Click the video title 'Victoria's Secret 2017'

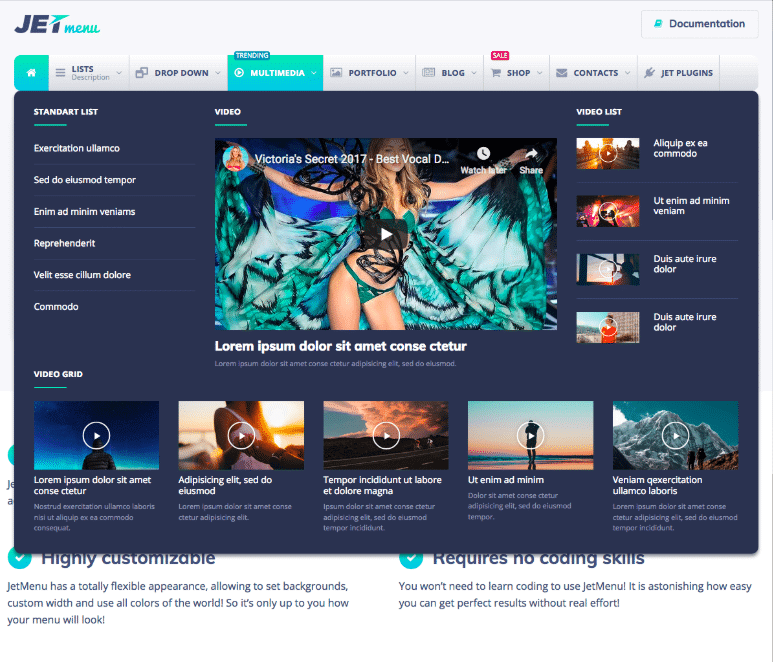coord(352,159)
